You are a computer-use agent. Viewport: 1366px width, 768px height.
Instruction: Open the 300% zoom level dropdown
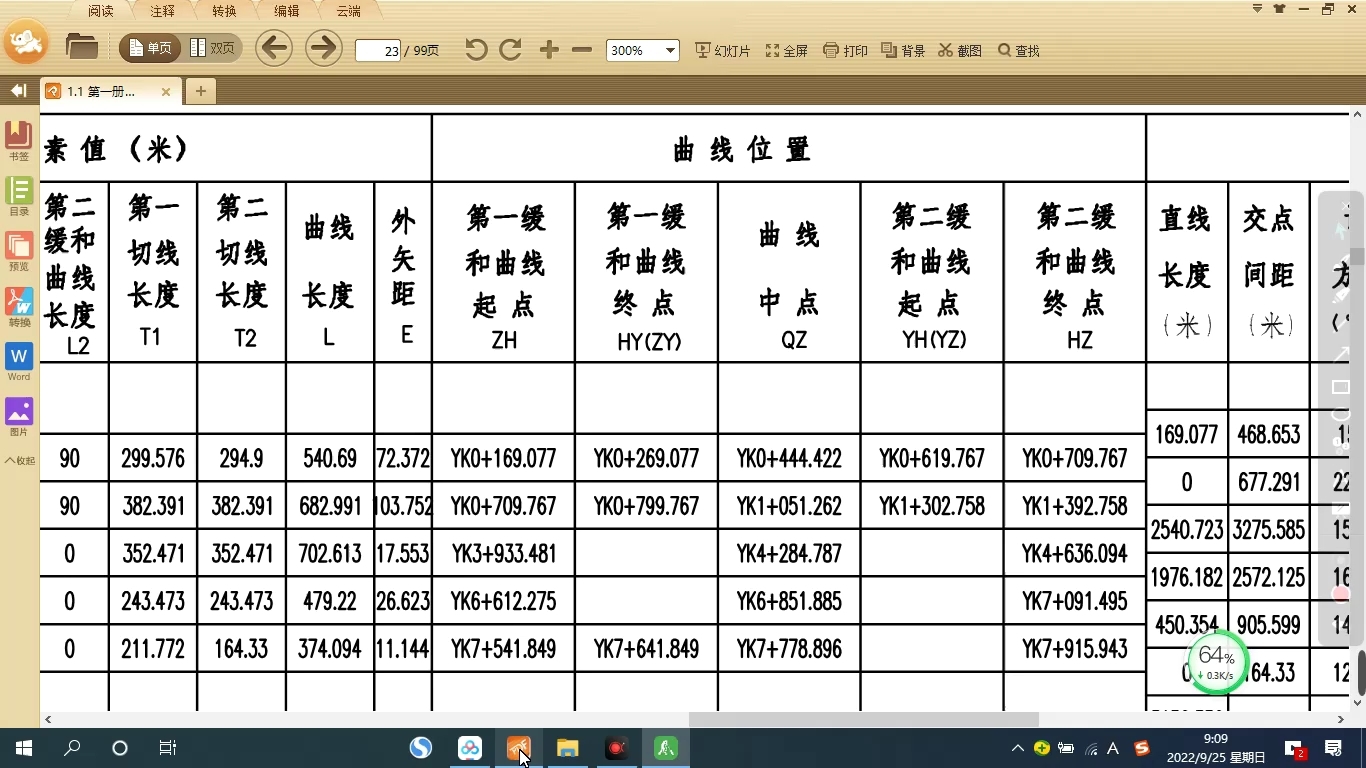tap(643, 50)
